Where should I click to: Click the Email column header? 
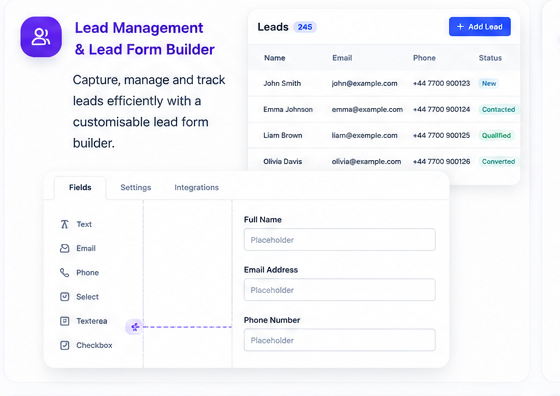342,58
